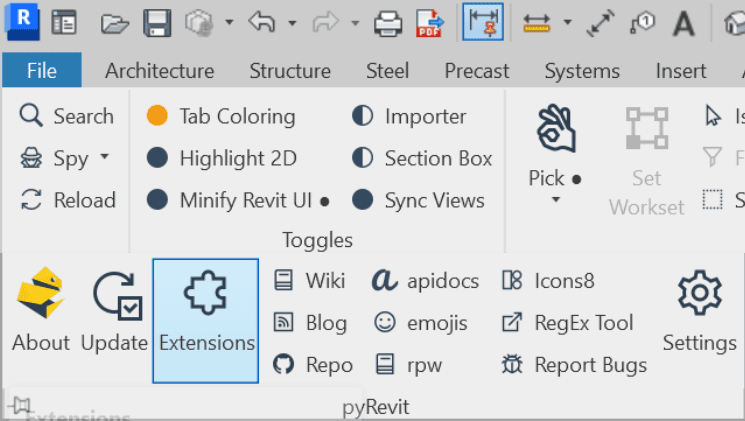
Task: Click the Print icon
Action: pos(388,23)
